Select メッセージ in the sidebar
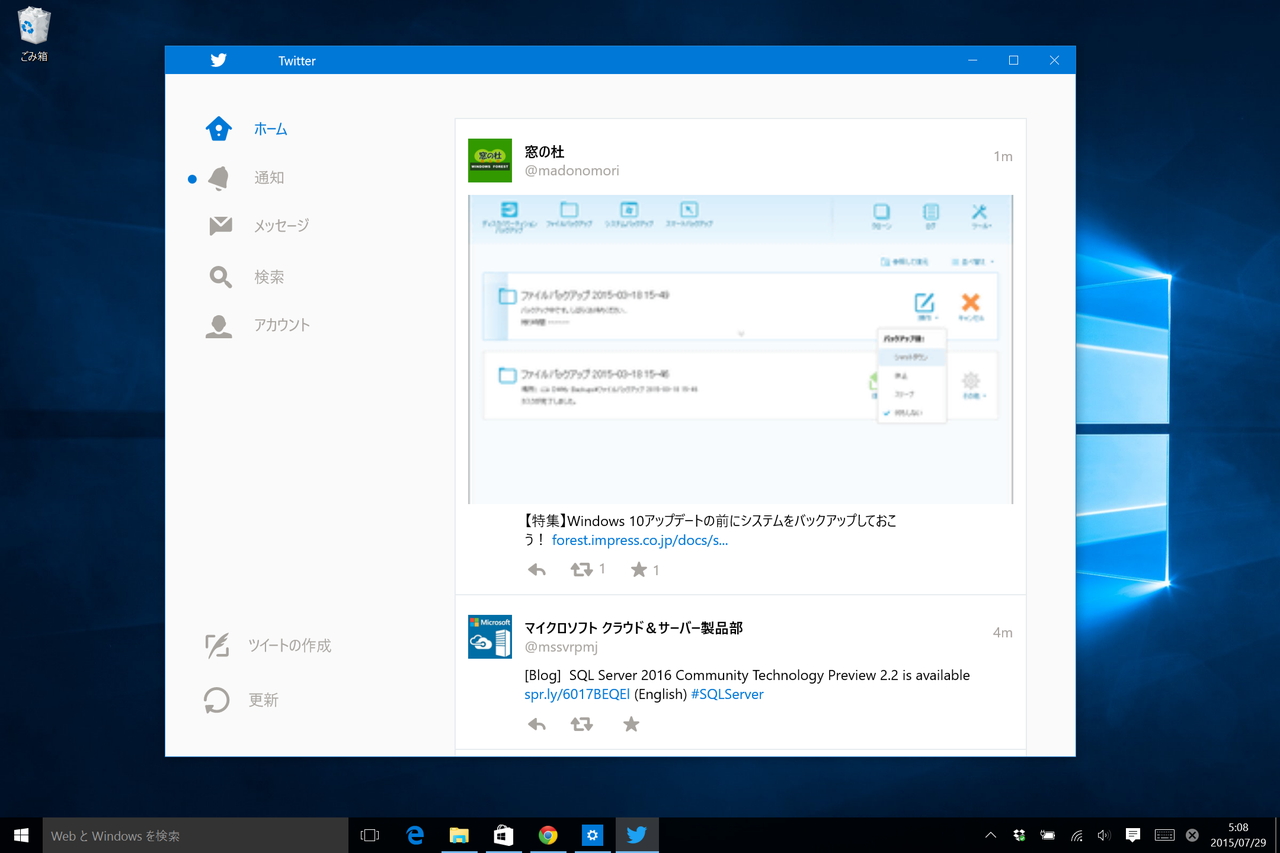The image size is (1280, 853). 281,226
